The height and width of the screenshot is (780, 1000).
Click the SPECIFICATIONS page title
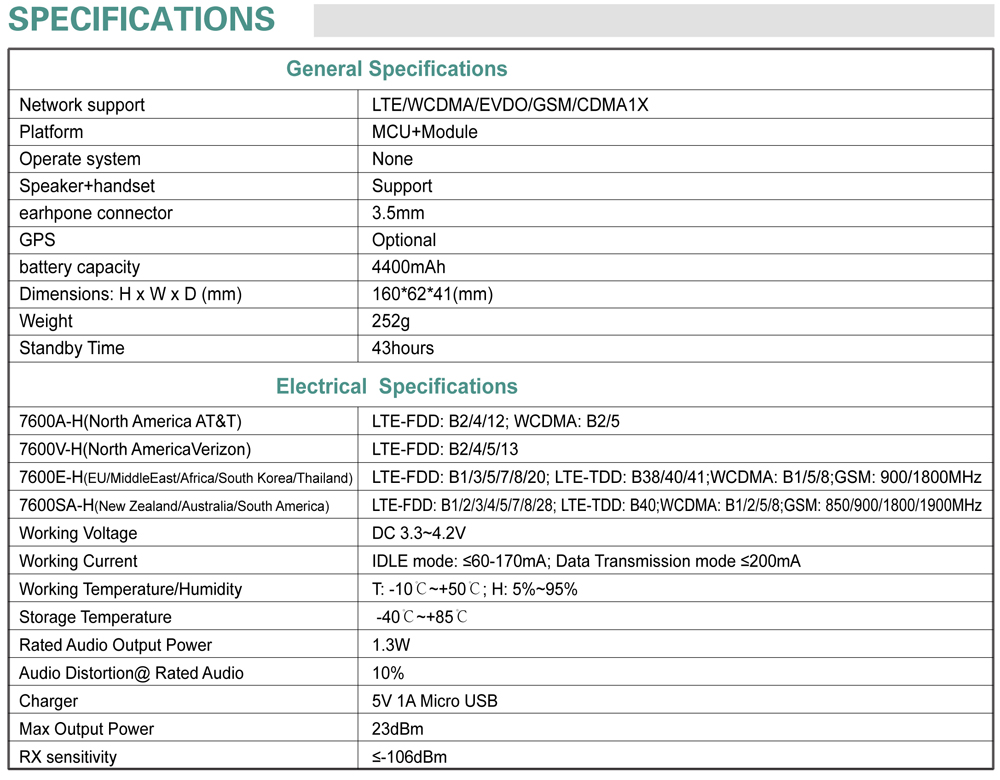(141, 19)
